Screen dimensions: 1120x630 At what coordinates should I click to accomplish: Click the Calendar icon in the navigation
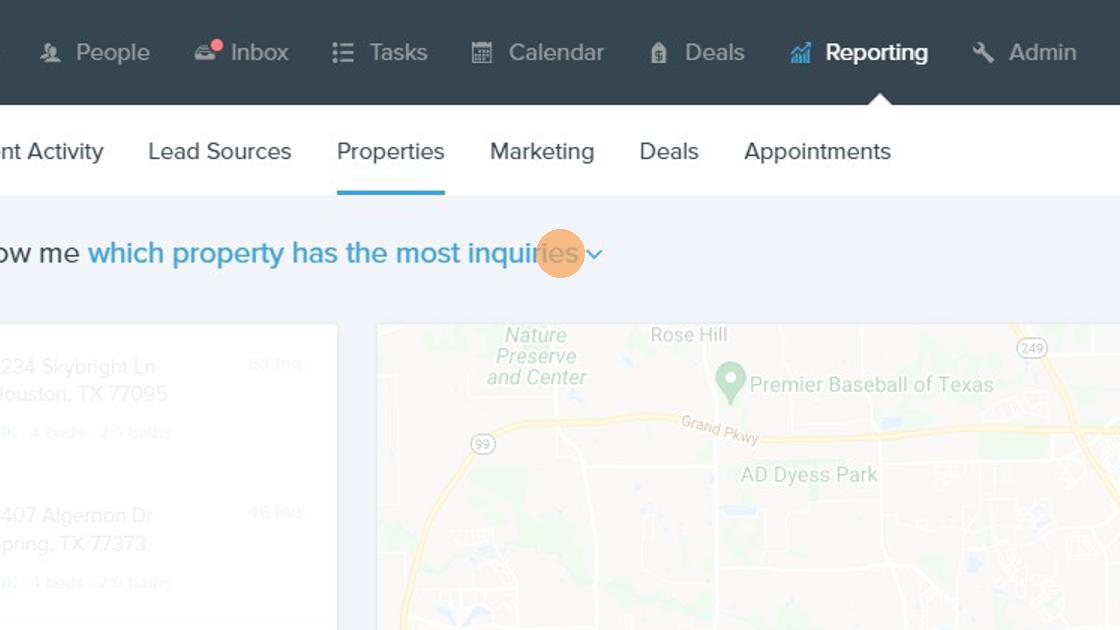(482, 53)
